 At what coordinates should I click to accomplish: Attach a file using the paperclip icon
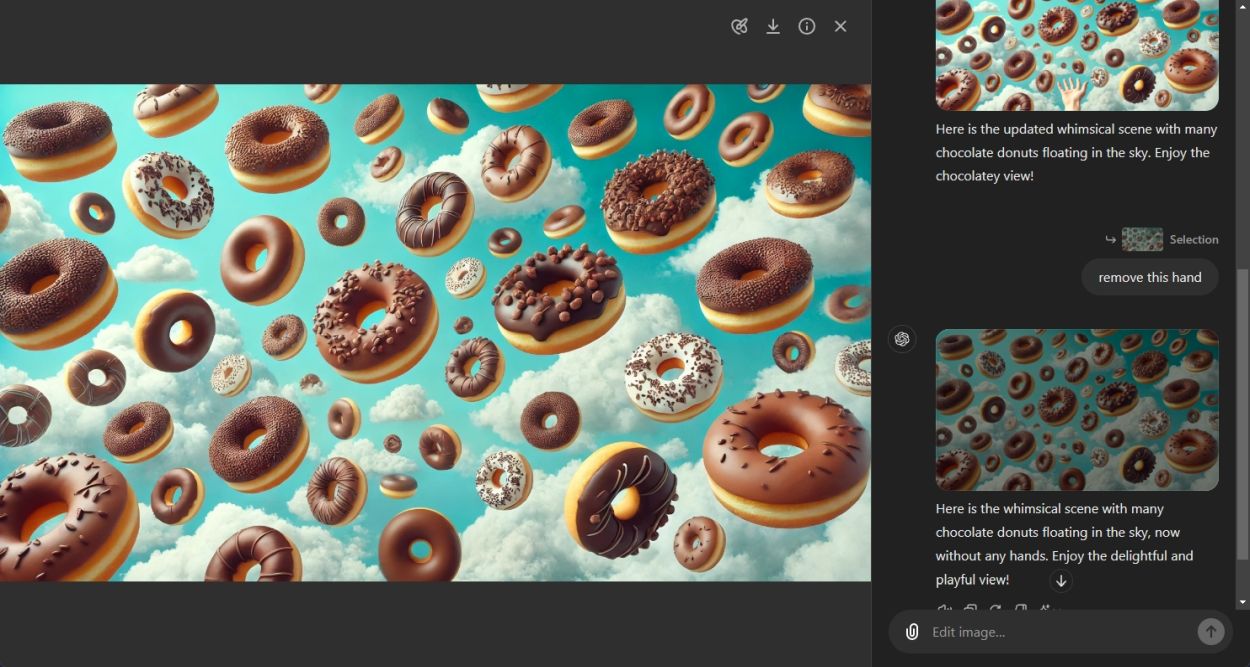pos(911,631)
